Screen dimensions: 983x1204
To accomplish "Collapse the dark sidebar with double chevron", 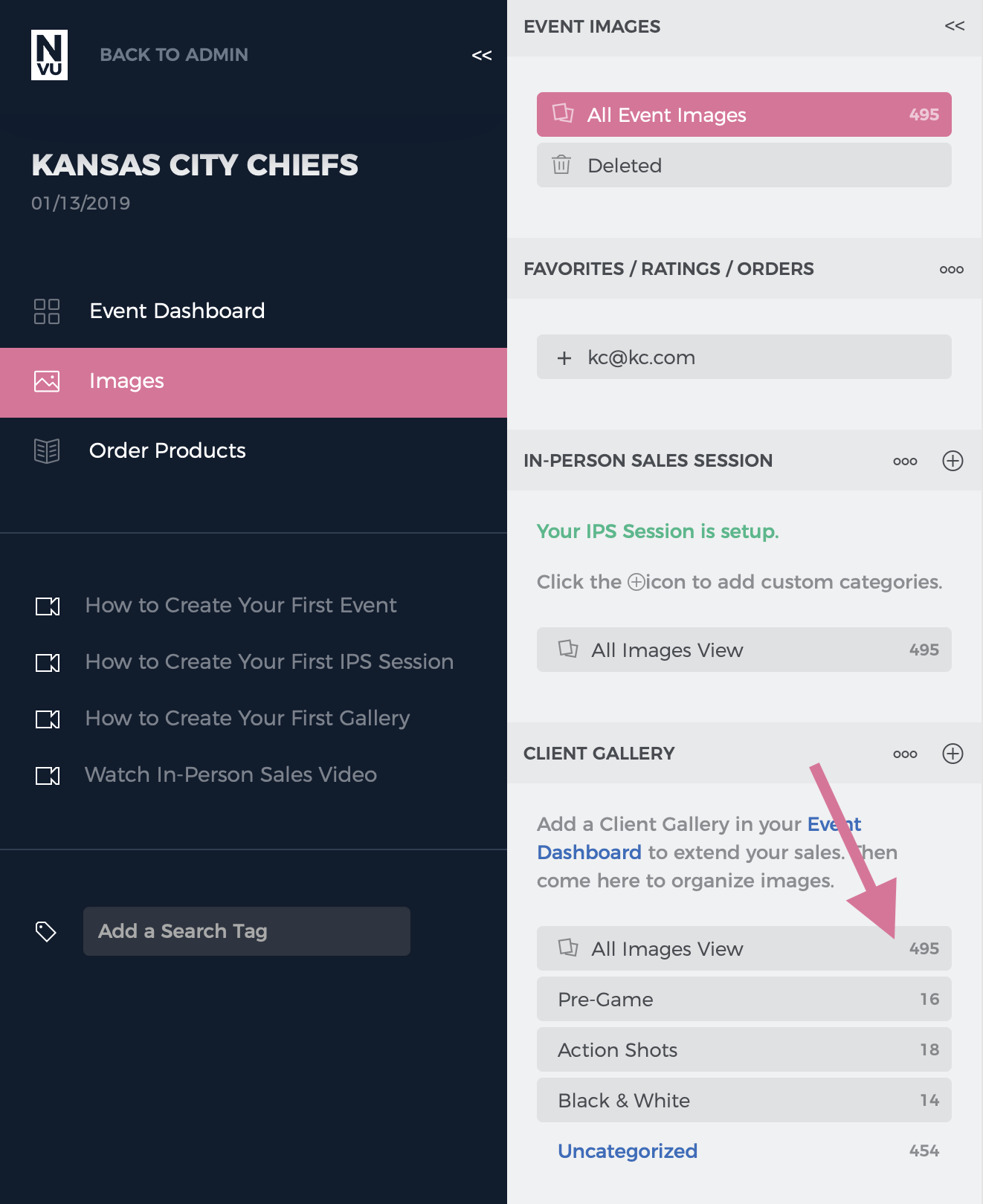I will coord(482,55).
